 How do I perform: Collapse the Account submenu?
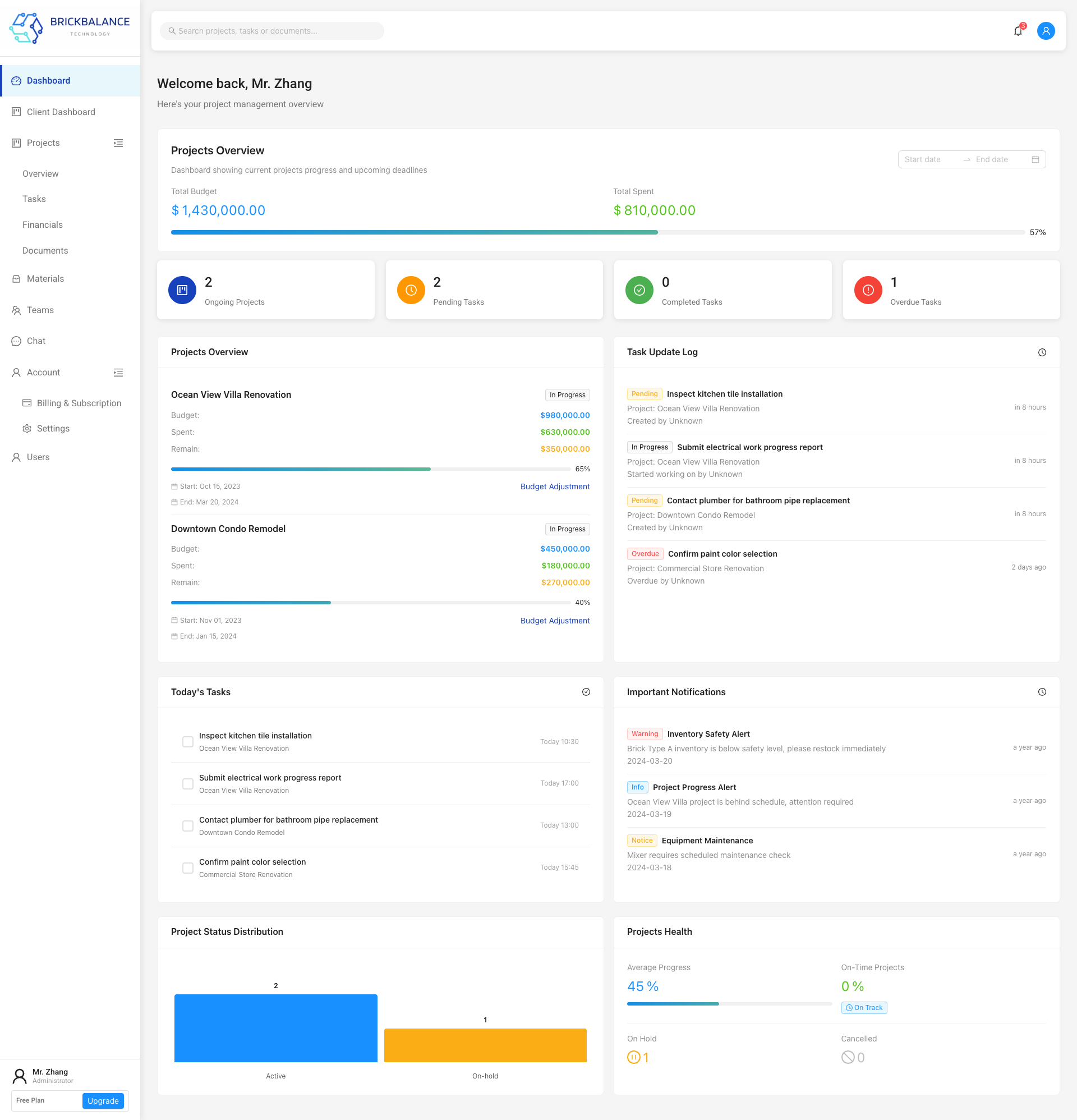[118, 373]
